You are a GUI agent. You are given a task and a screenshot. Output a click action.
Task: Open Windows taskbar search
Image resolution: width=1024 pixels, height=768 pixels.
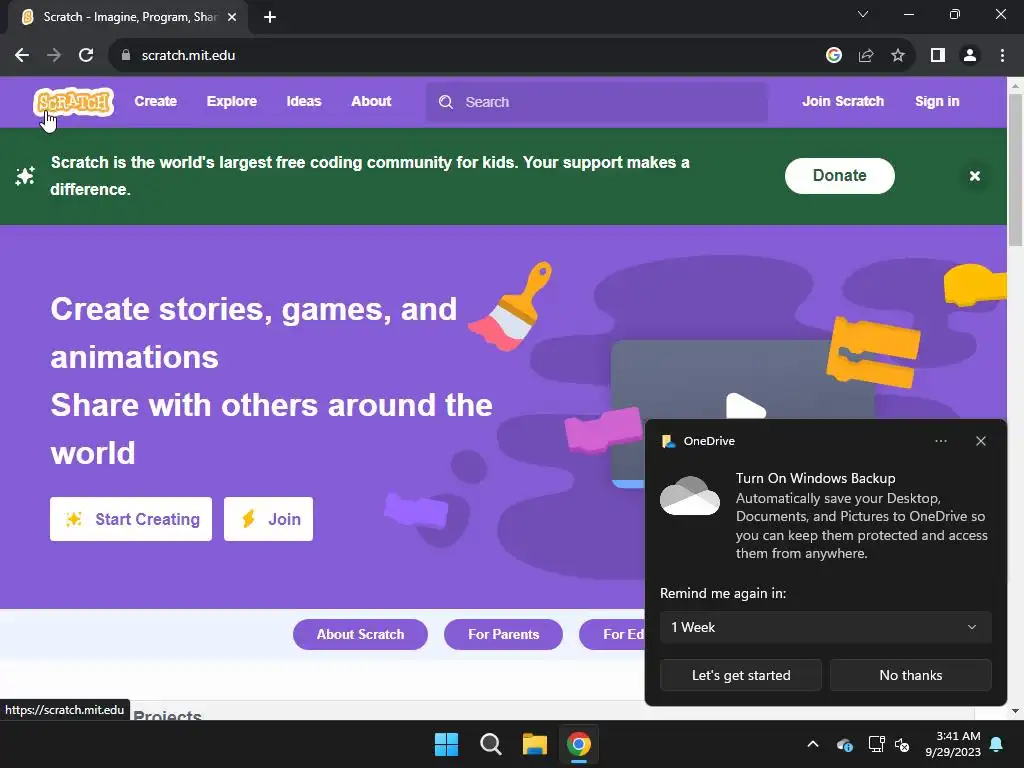pos(490,744)
